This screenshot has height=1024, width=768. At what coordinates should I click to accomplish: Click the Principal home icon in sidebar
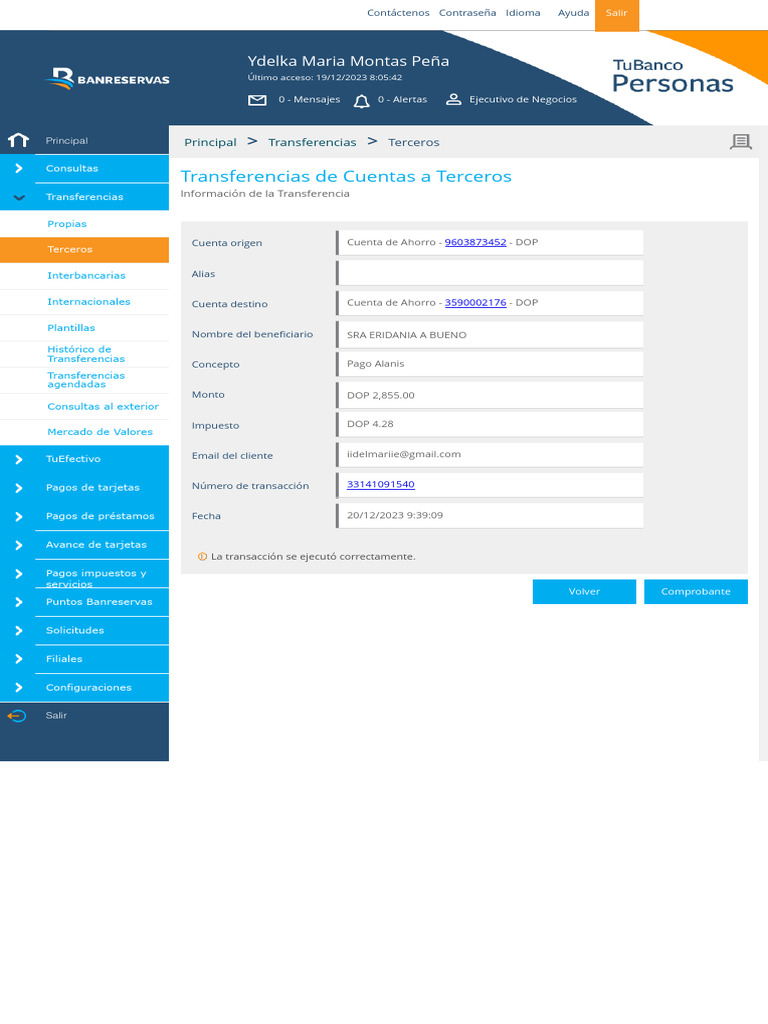tap(18, 140)
